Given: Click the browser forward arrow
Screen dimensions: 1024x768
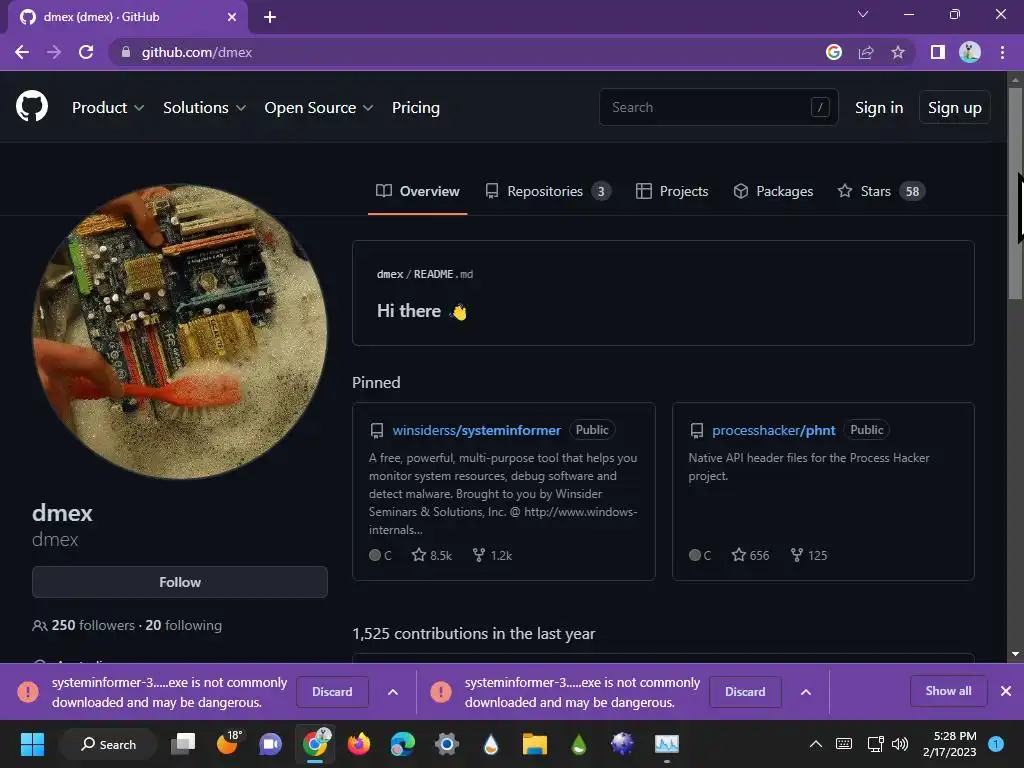Looking at the screenshot, I should [54, 52].
